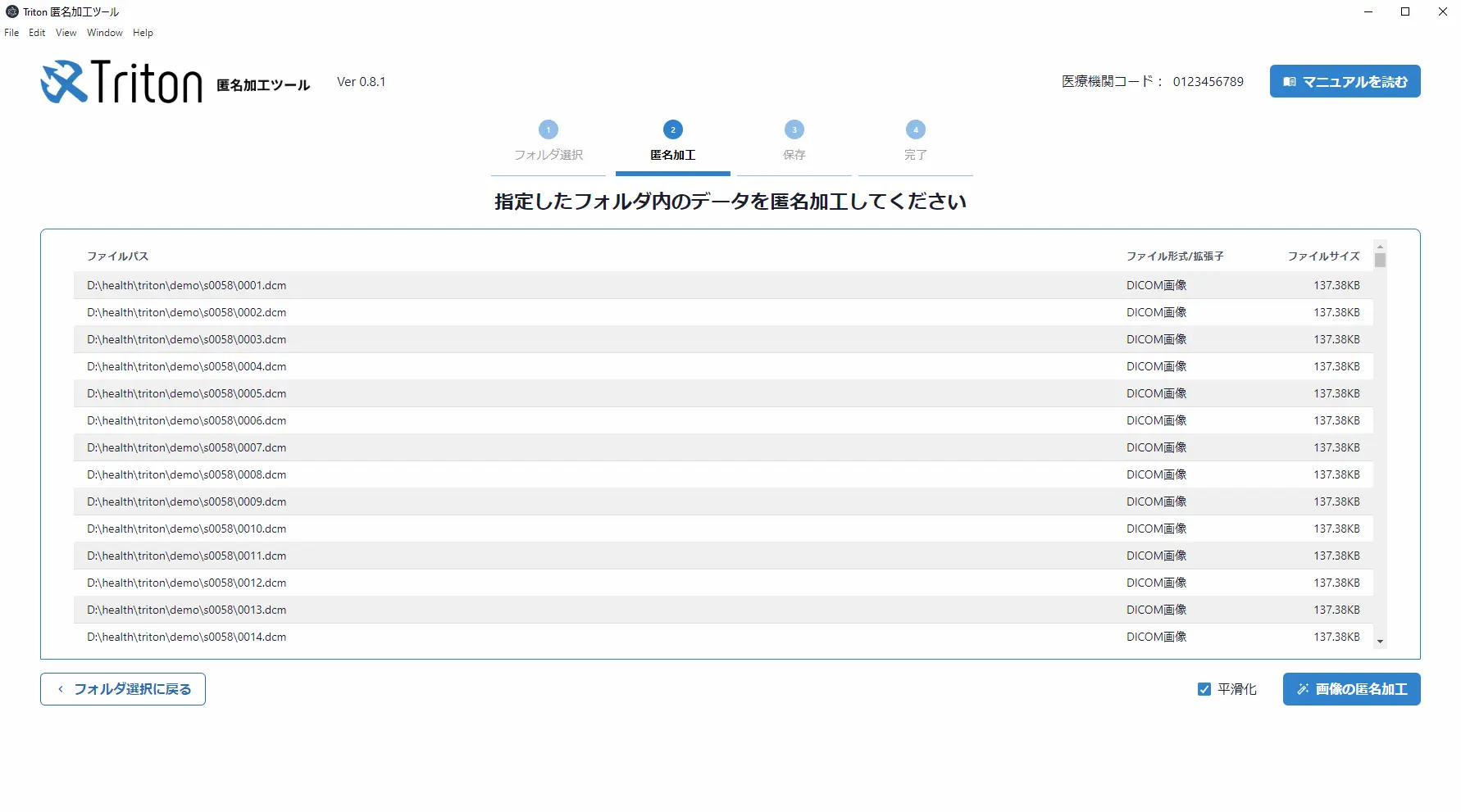
Task: Uncheck the 平滑化 smoothing checkbox
Action: (x=1204, y=689)
